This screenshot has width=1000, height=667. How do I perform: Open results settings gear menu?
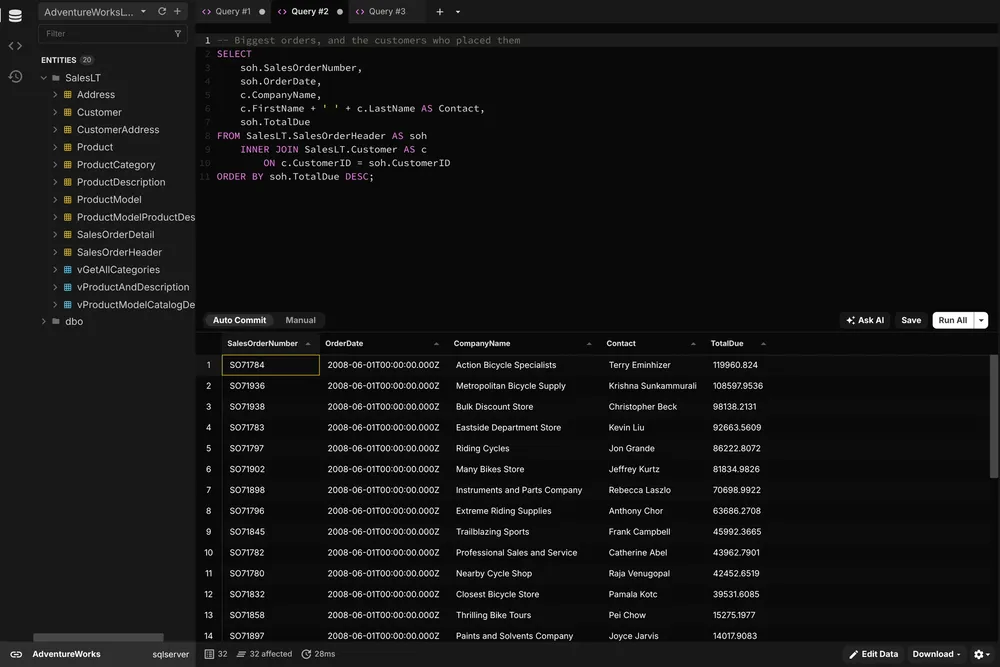(x=982, y=654)
